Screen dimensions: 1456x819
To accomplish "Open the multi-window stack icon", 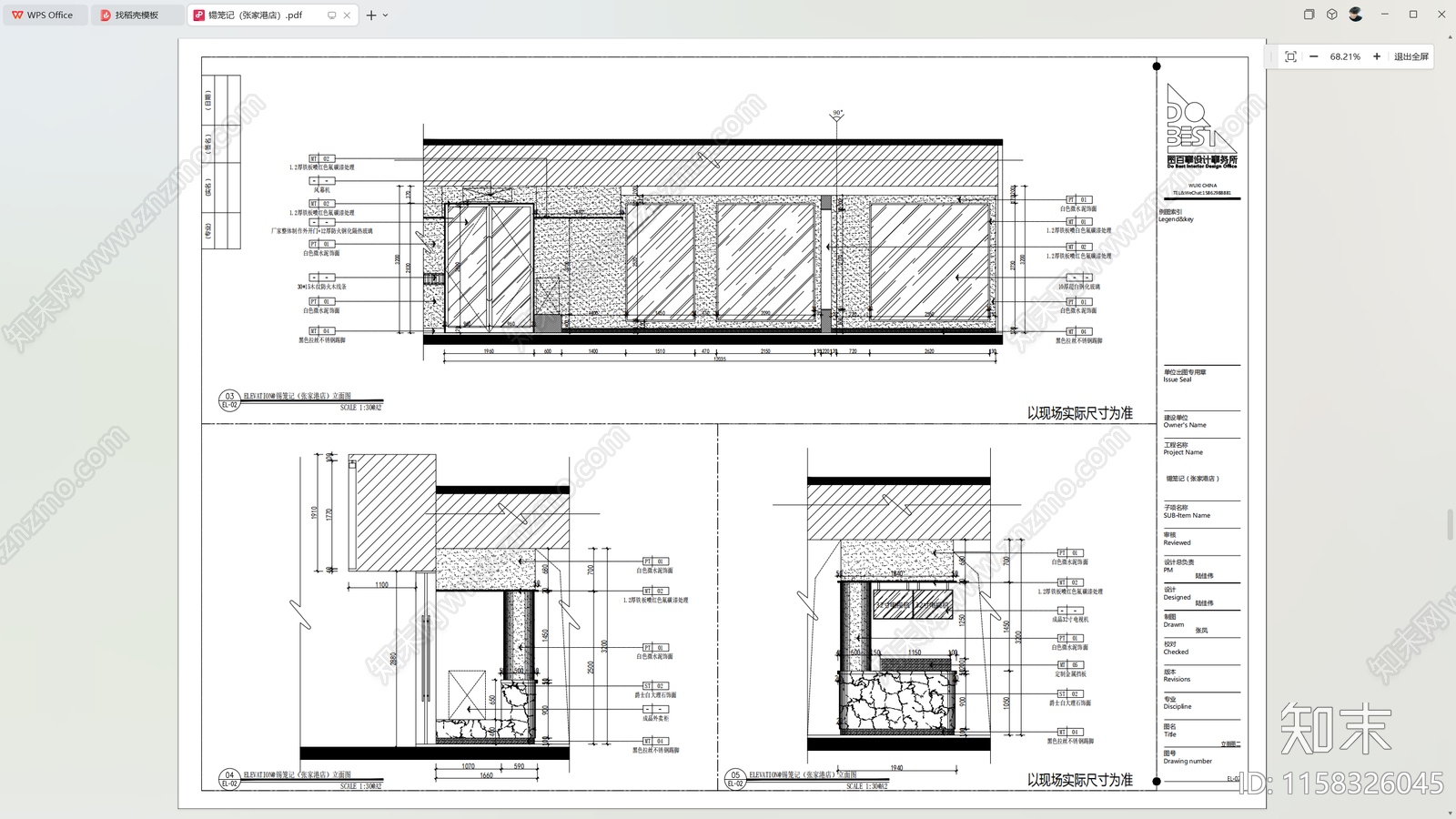I will click(x=1309, y=15).
